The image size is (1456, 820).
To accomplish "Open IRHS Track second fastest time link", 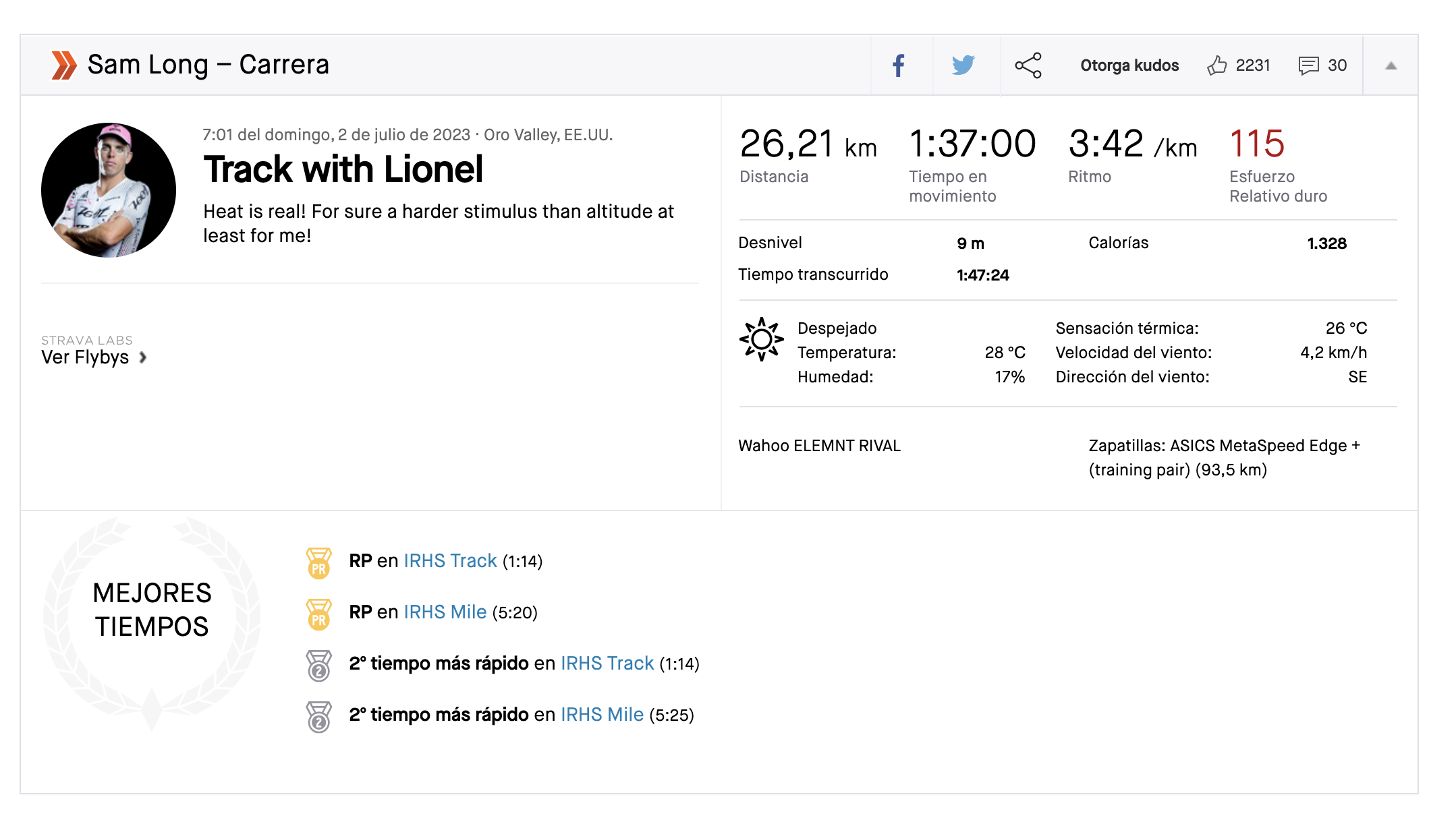I will click(x=607, y=664).
